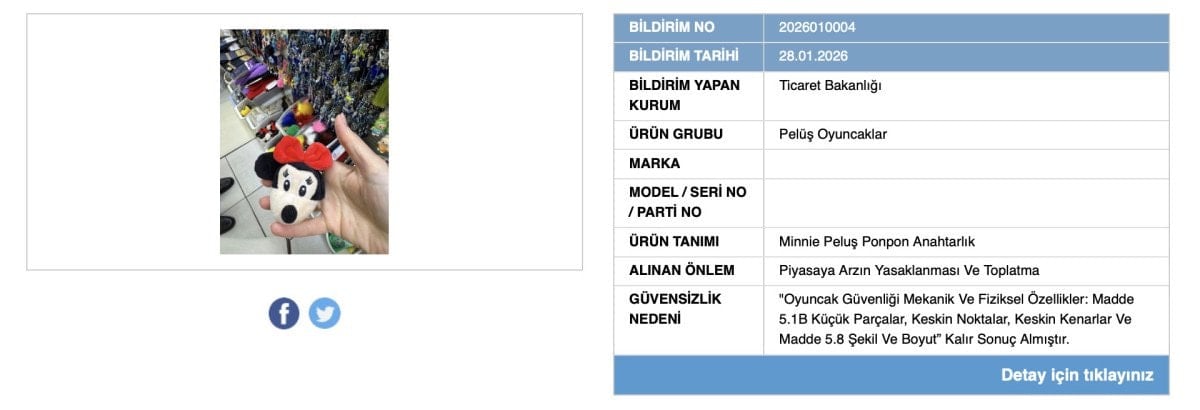This screenshot has height=410, width=1200.
Task: Click the notification number 2026010004
Action: coord(817,27)
